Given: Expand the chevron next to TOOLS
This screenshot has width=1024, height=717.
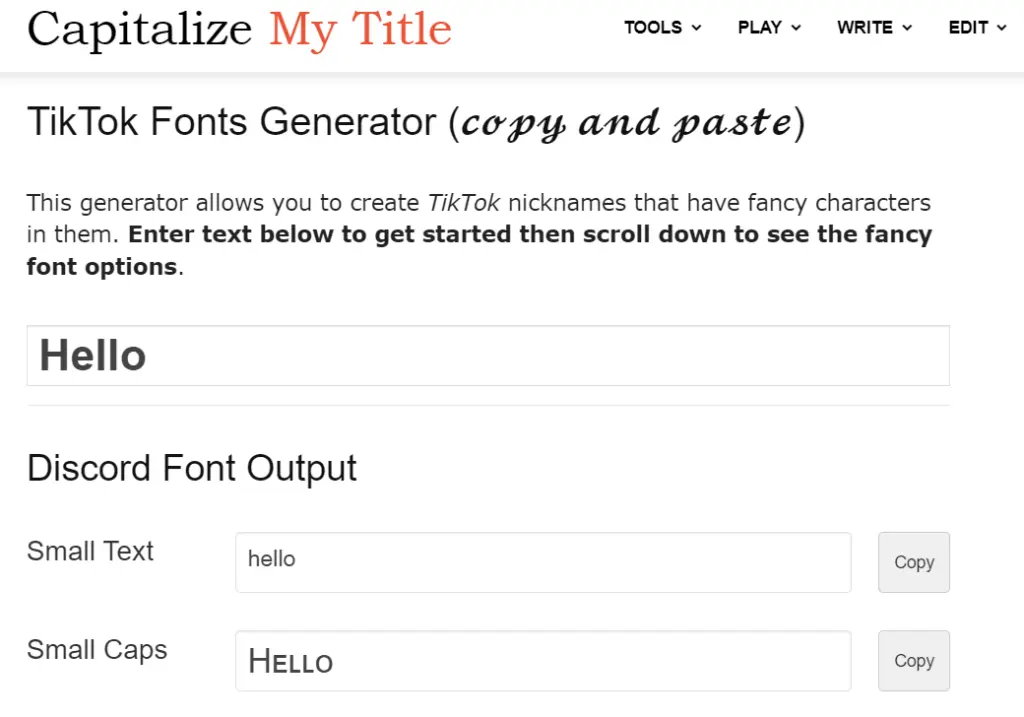Looking at the screenshot, I should tap(696, 29).
